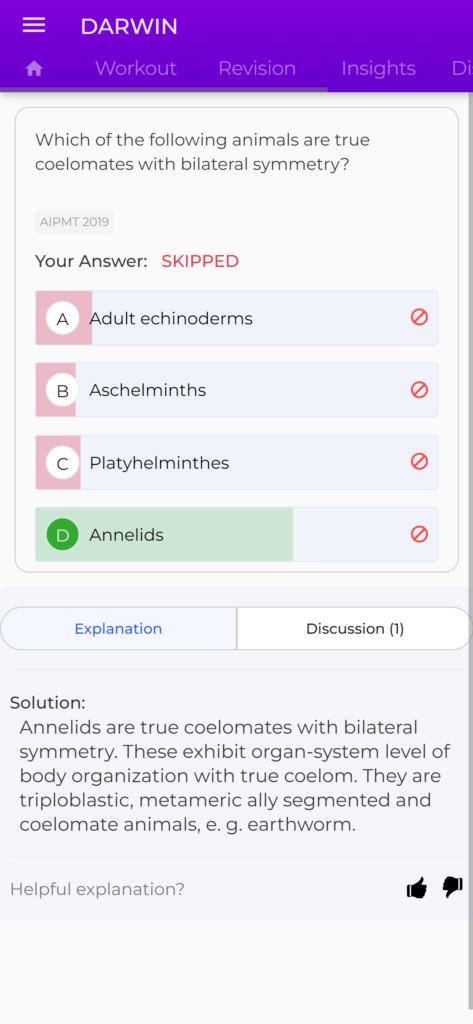Select option A circle
Image resolution: width=473 pixels, height=1024 pixels.
click(x=63, y=319)
